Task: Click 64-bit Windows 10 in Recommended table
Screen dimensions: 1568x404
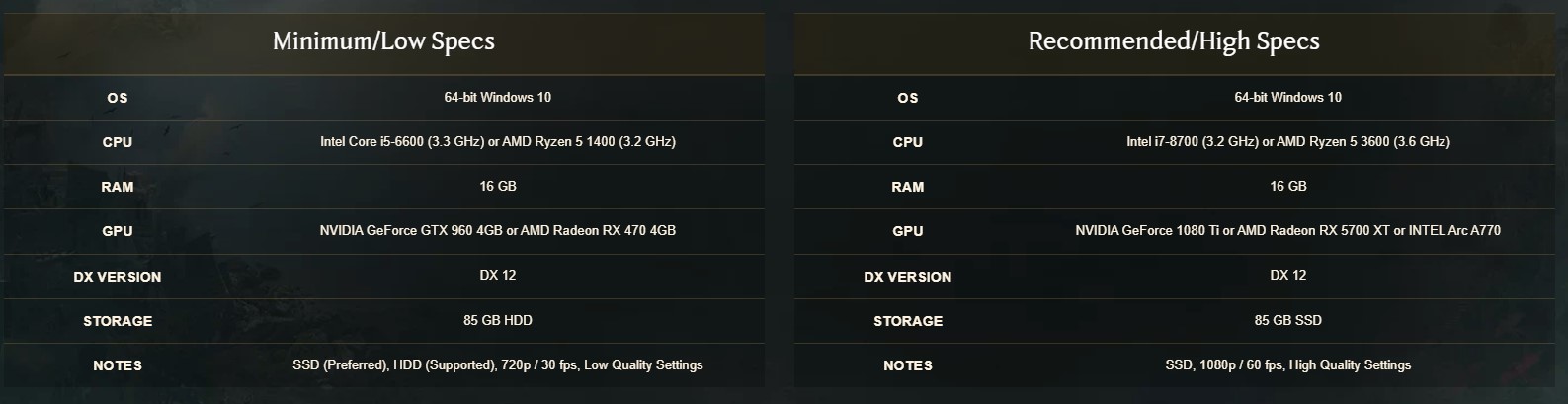Action: (x=1288, y=97)
